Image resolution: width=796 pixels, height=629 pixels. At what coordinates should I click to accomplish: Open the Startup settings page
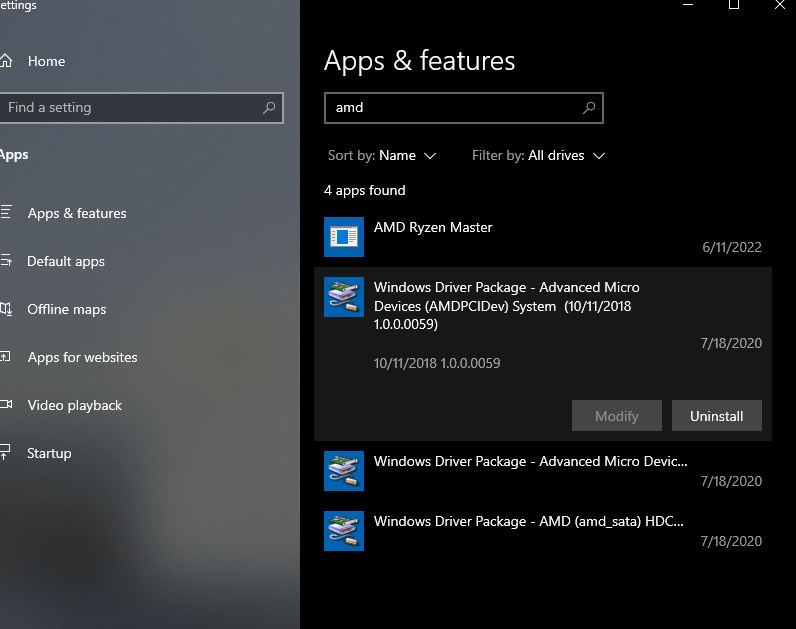click(x=49, y=453)
